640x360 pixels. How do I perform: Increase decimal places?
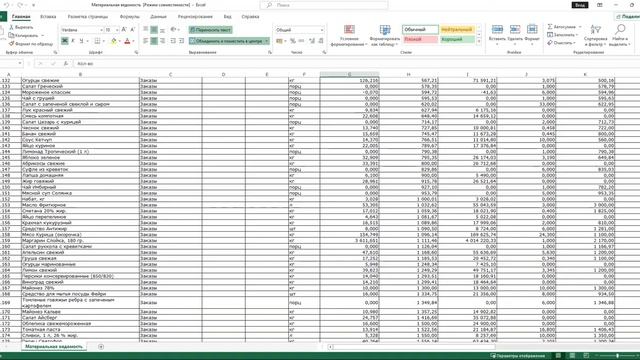(312, 41)
